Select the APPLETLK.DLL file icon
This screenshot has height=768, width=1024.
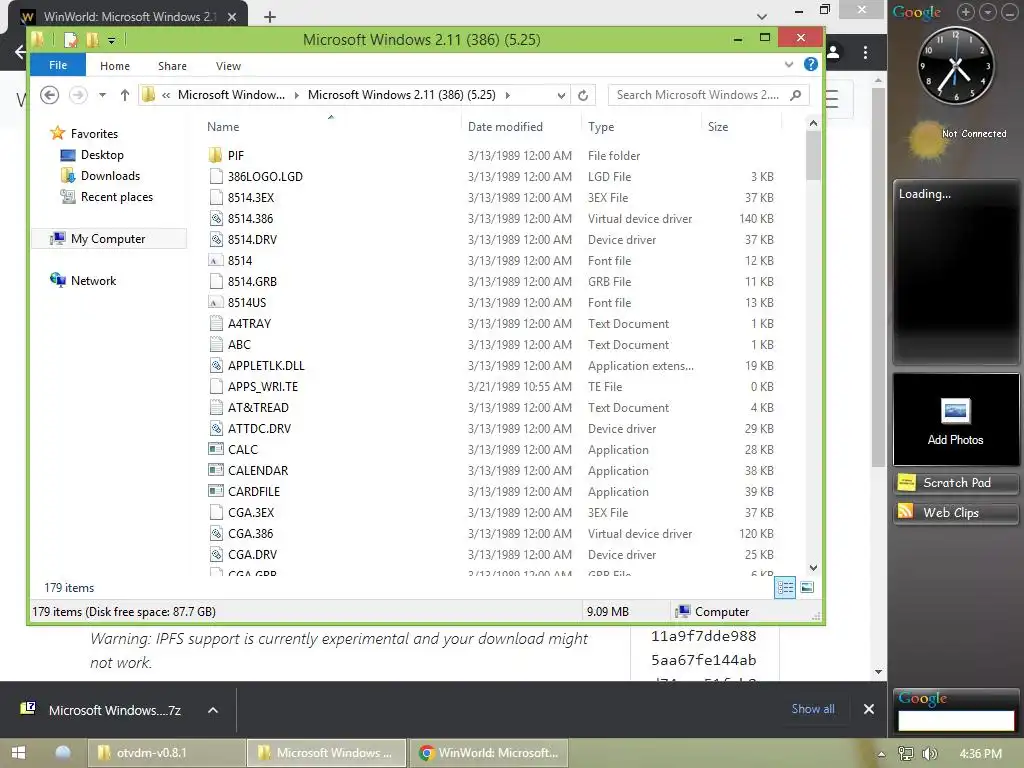tap(216, 366)
